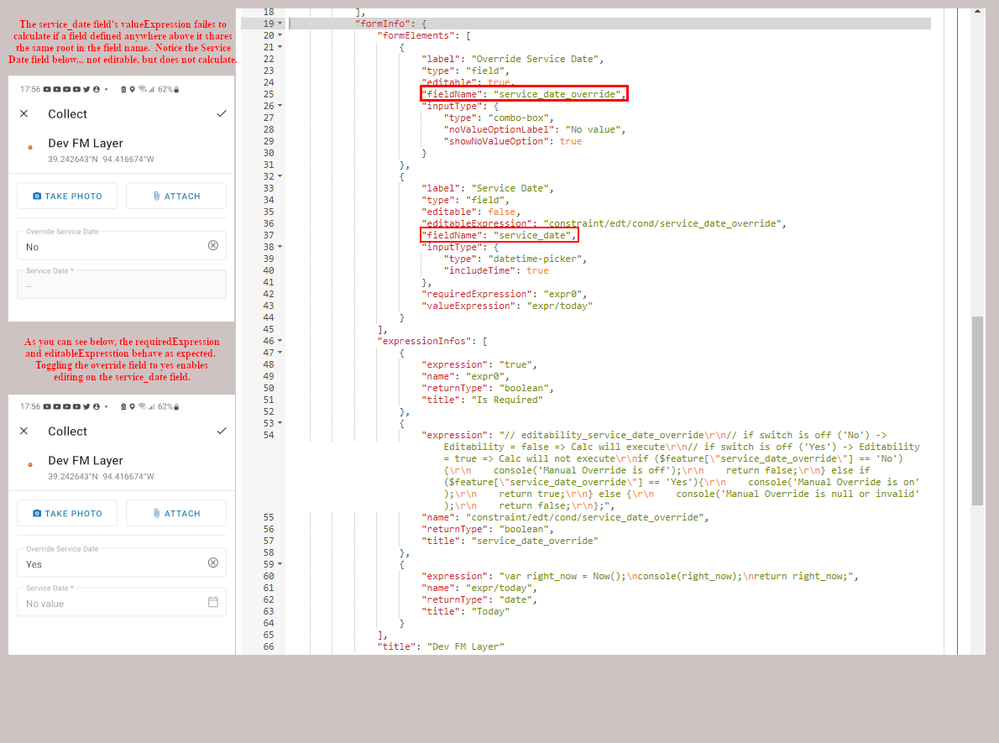The image size is (999, 743).
Task: Click the coordinates text below Dev FM Layer above 'Yes'
Action: (101, 477)
